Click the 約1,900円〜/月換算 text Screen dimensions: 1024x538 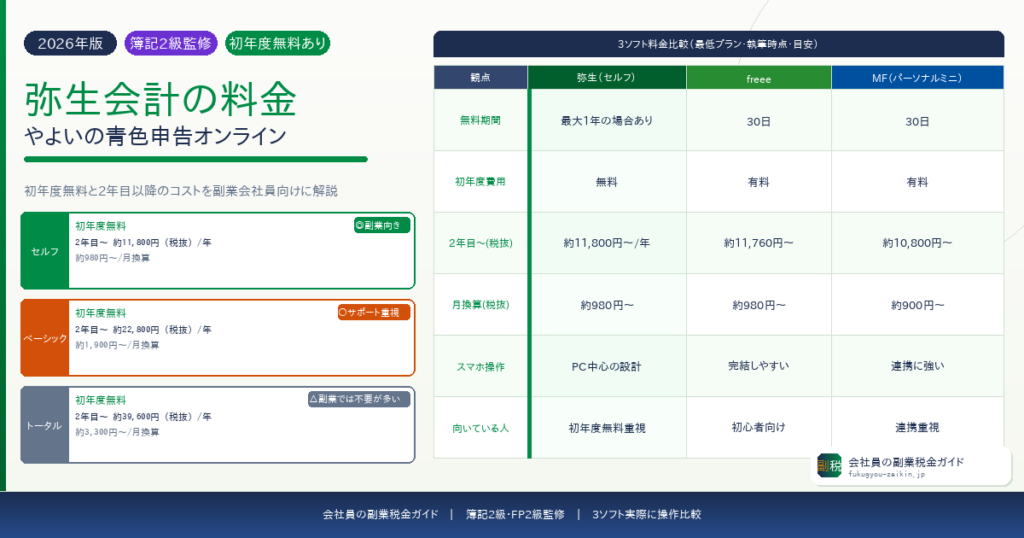[x=117, y=345]
